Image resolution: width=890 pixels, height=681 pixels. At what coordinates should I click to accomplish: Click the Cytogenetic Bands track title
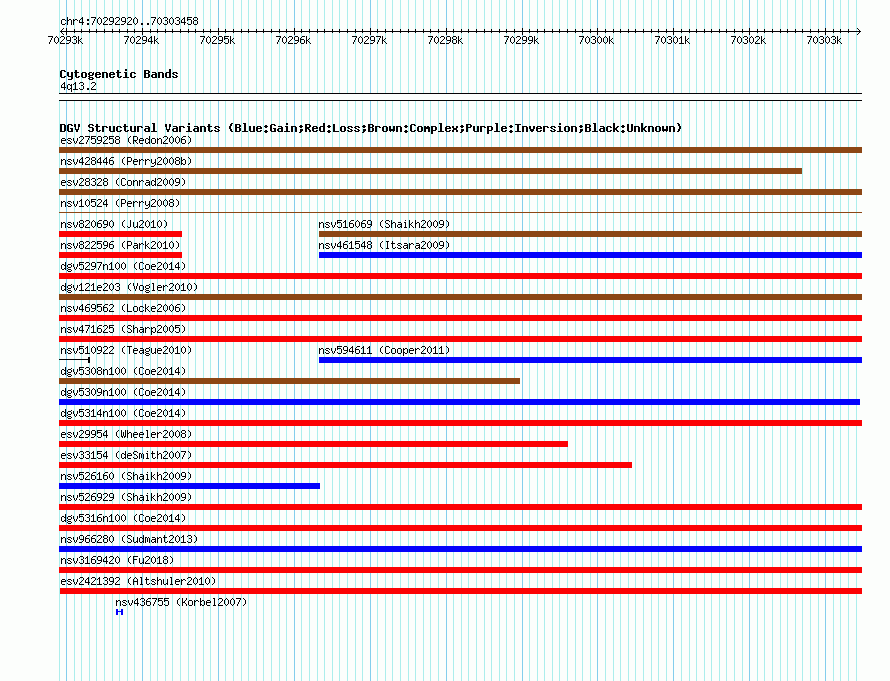[119, 74]
